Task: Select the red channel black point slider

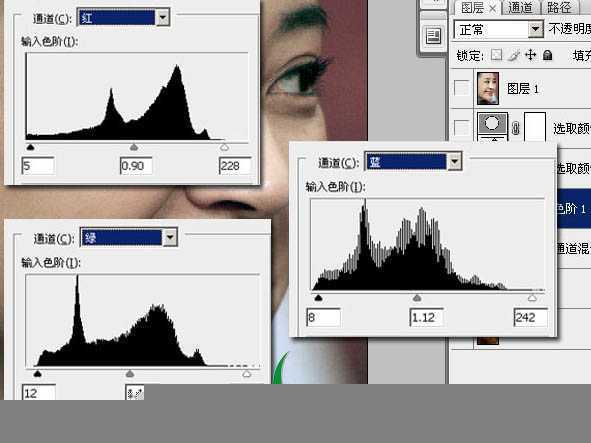Action: coord(31,147)
